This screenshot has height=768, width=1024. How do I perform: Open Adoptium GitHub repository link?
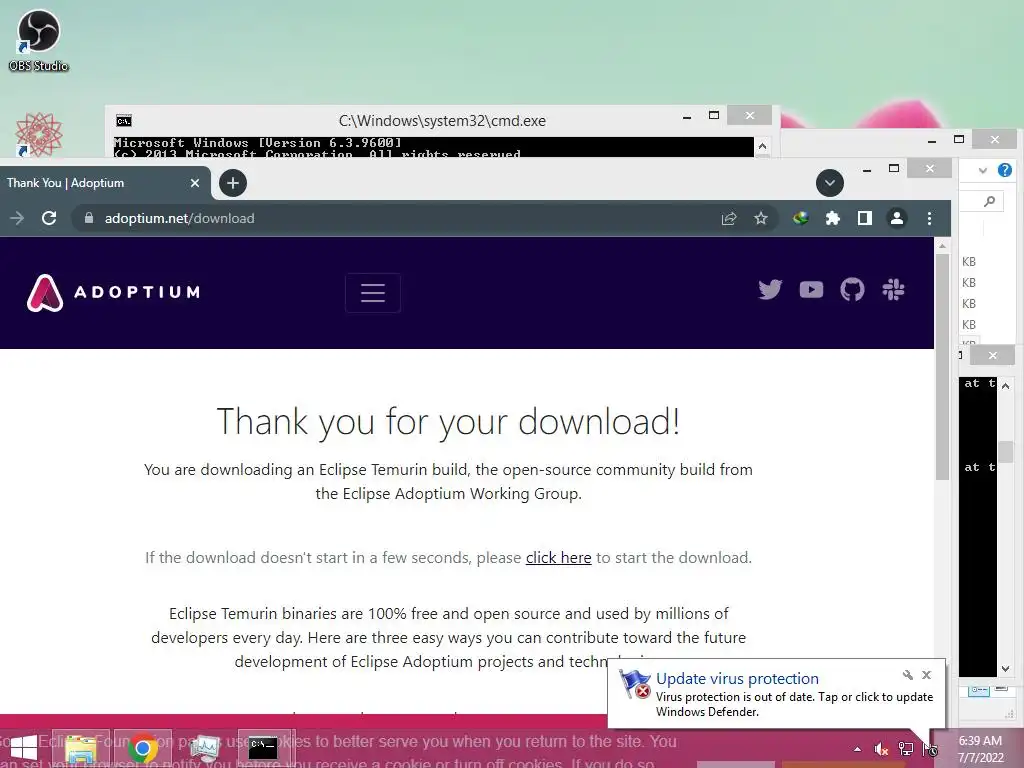point(852,289)
